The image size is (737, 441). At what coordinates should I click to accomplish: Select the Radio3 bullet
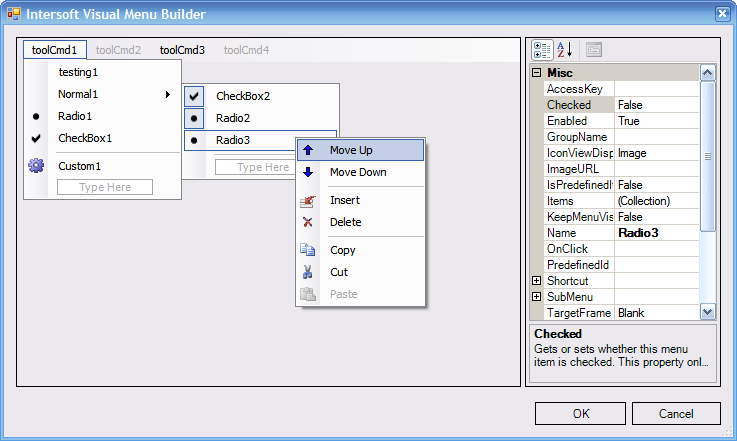(194, 140)
